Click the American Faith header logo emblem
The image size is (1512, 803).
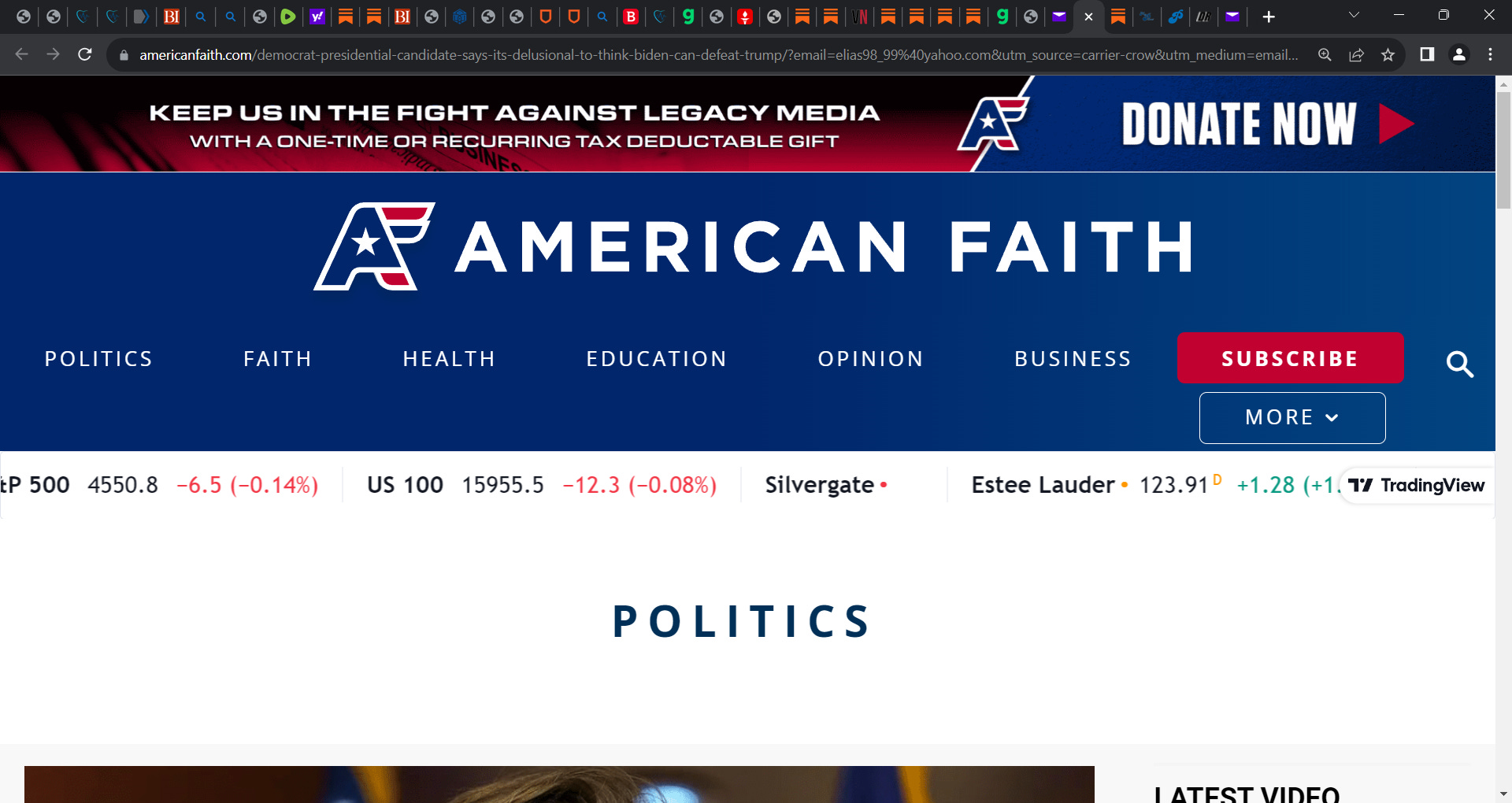coord(374,246)
